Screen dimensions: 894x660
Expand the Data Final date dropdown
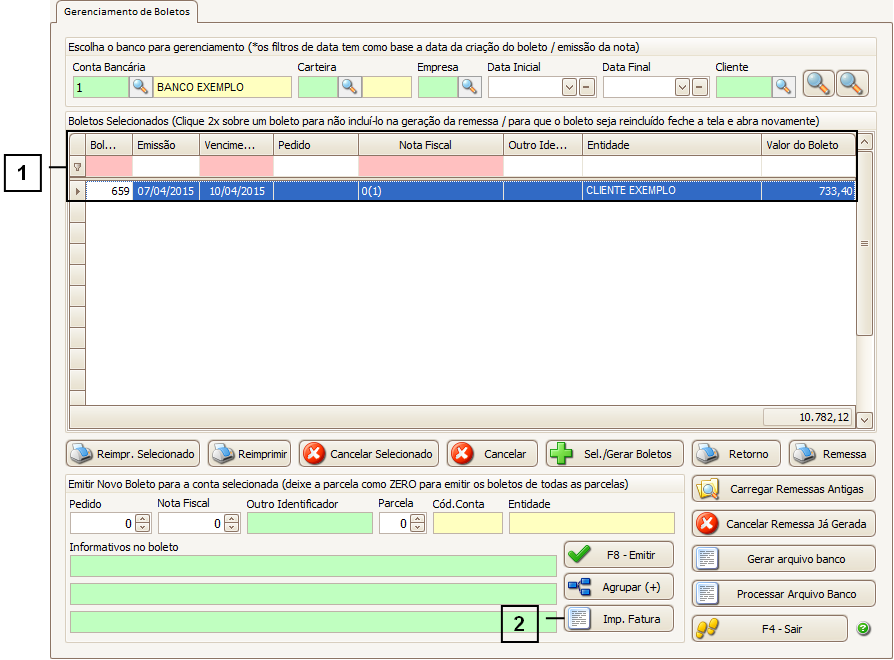click(683, 87)
